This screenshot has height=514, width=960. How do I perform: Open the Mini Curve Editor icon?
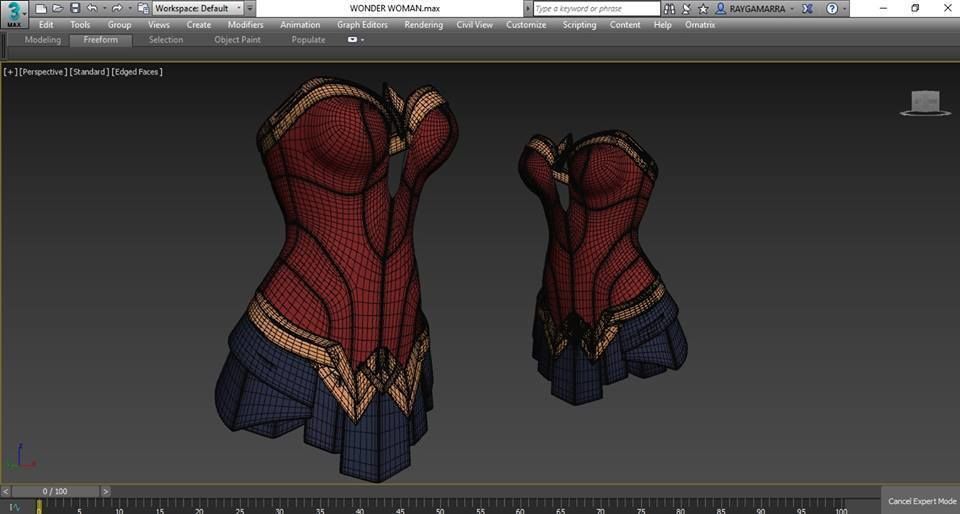15,507
